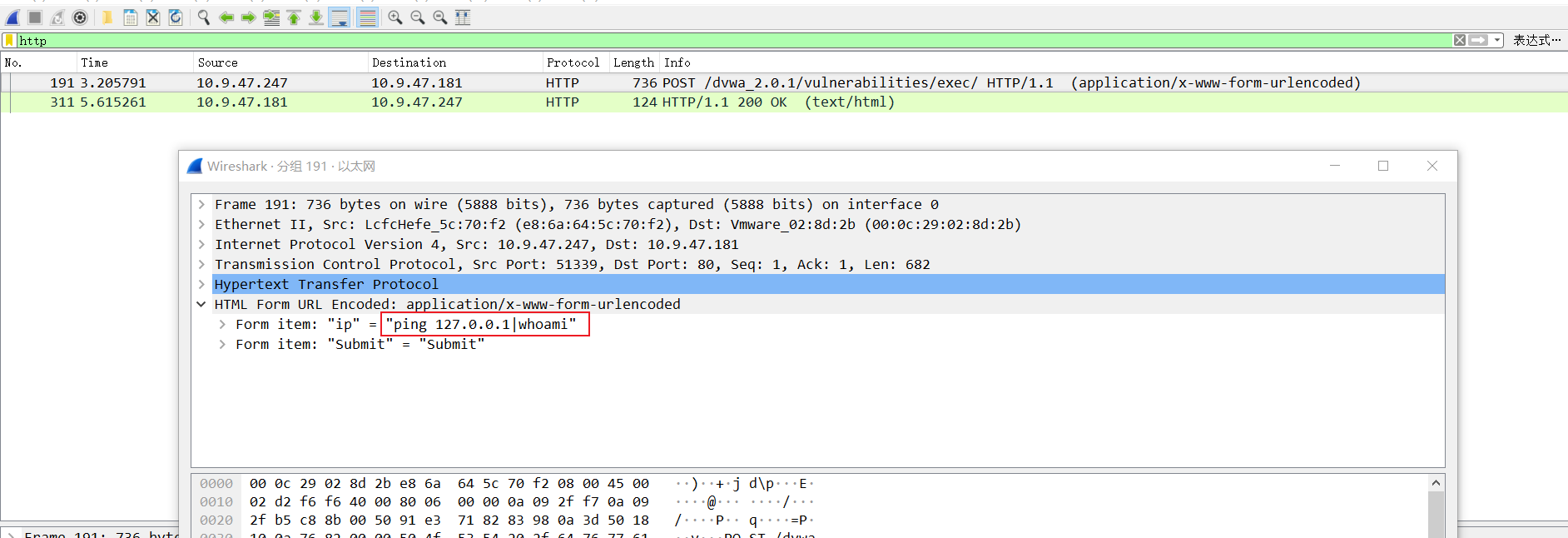Screen dimensions: 1568x538
Task: Go forward to the next packet
Action: pos(248,17)
